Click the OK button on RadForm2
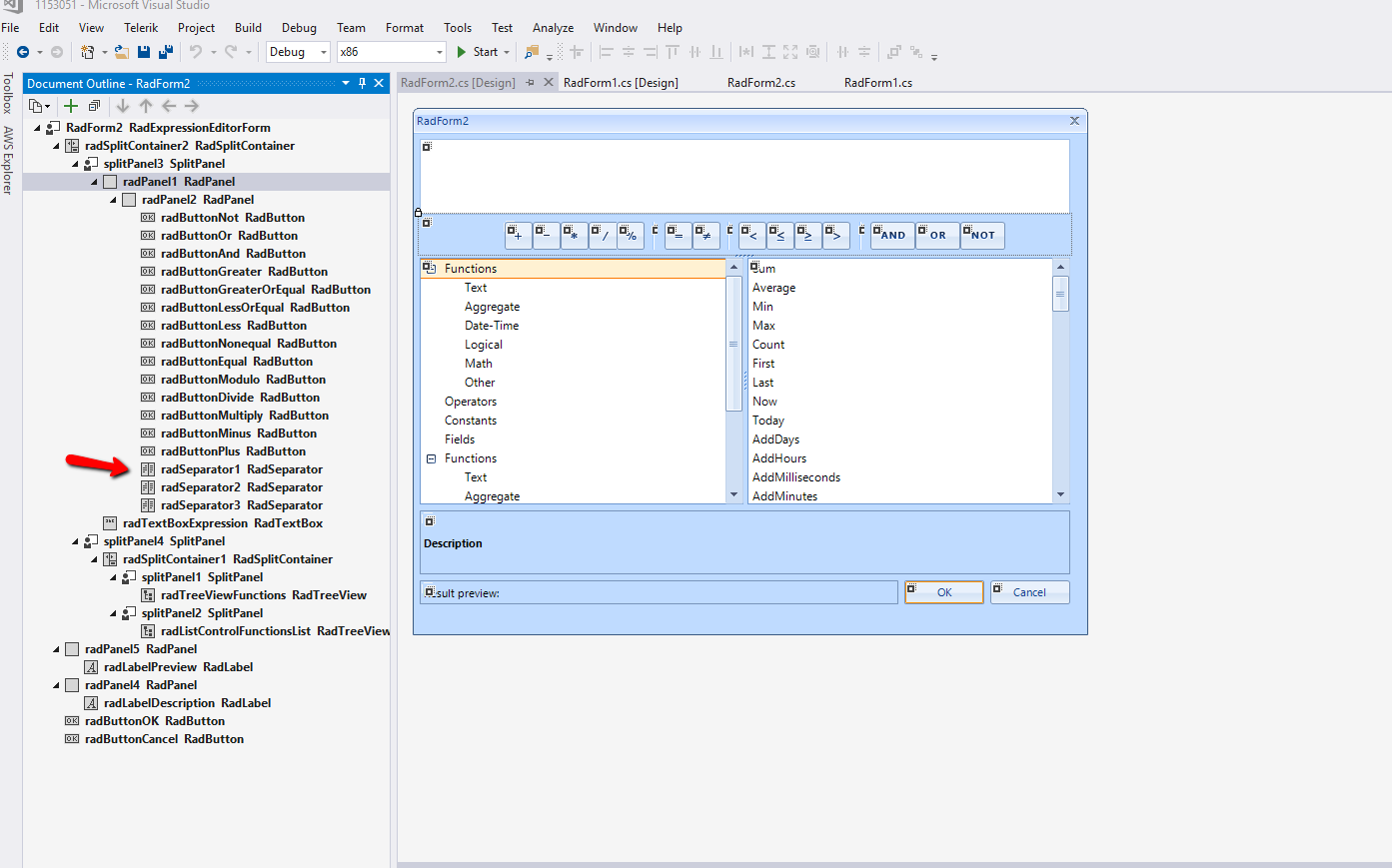 (x=943, y=592)
